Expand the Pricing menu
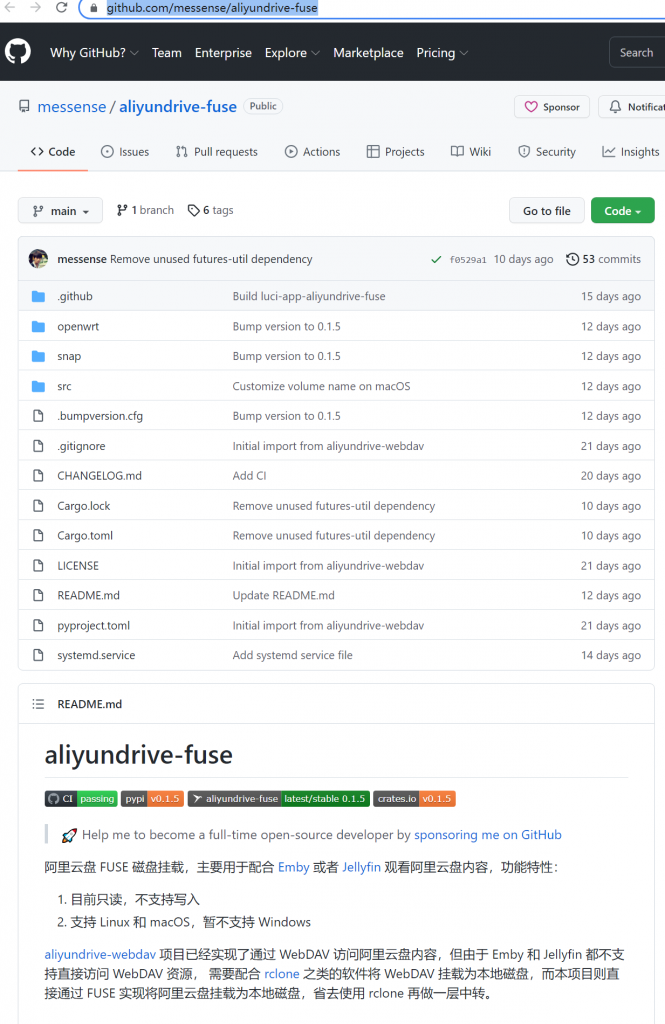Viewport: 665px width, 1024px height. (x=442, y=53)
